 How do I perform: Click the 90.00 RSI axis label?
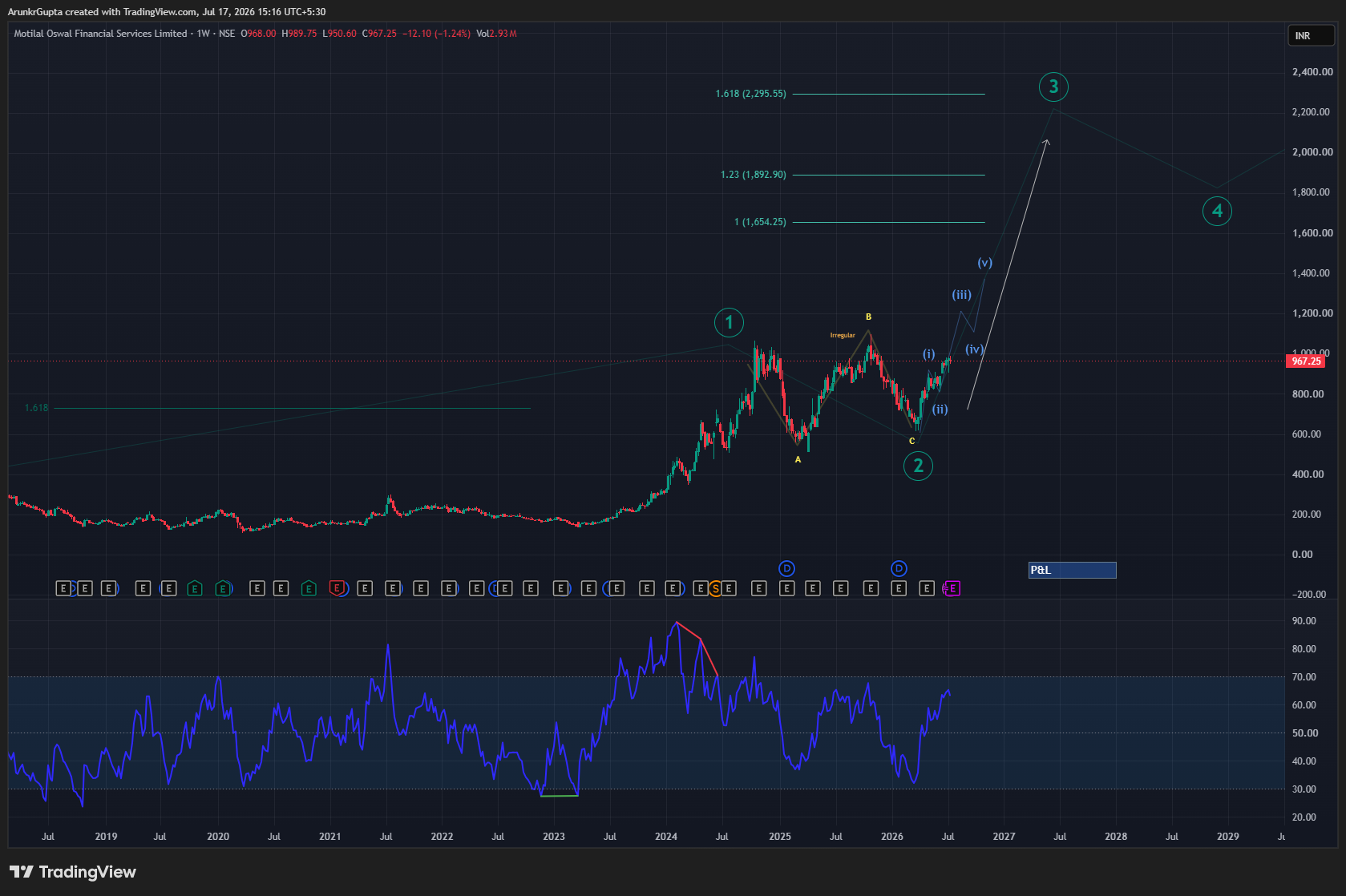pyautogui.click(x=1304, y=620)
